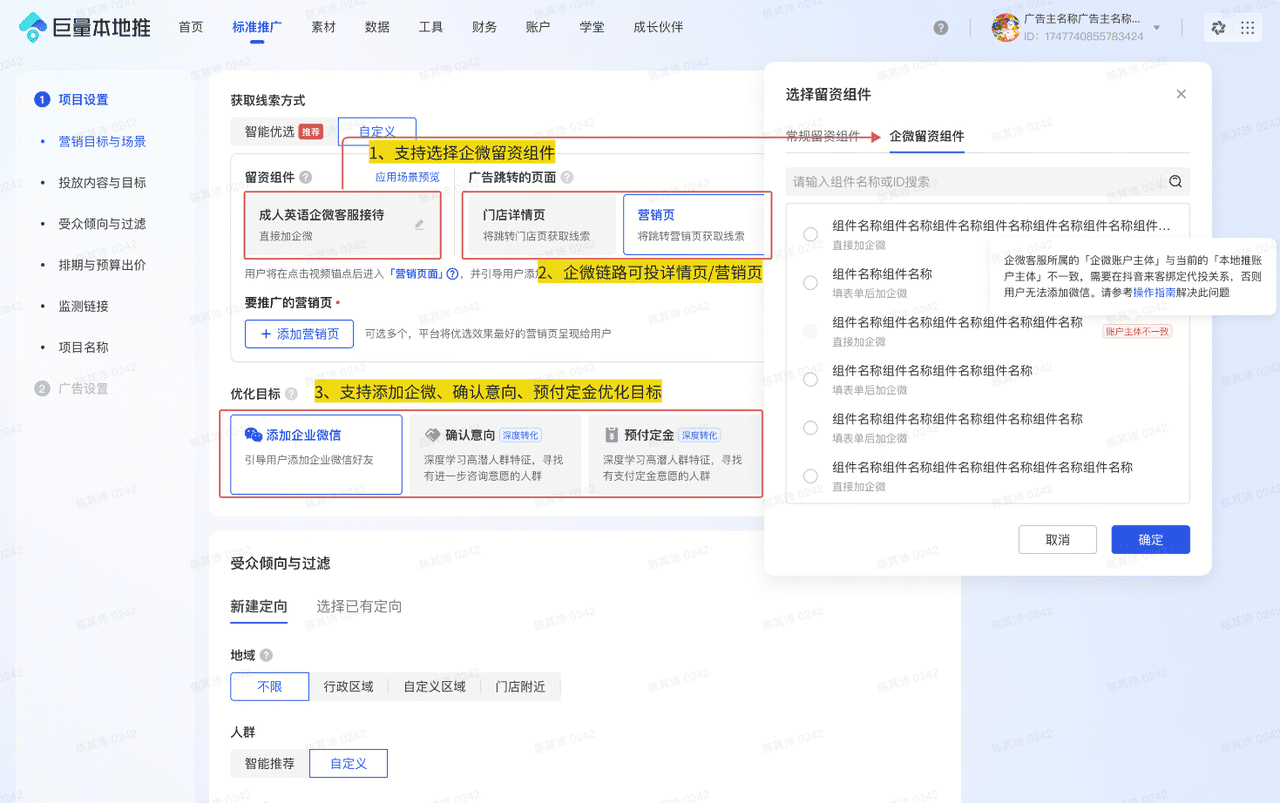Screen dimensions: 1280x803
Task: Select the last component radio in list
Action: [810, 476]
